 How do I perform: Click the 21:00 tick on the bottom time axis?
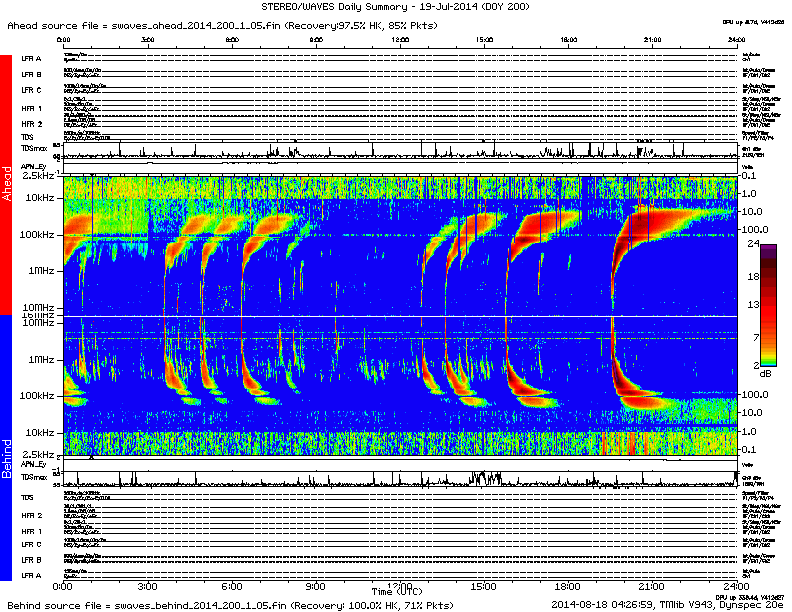click(x=652, y=587)
